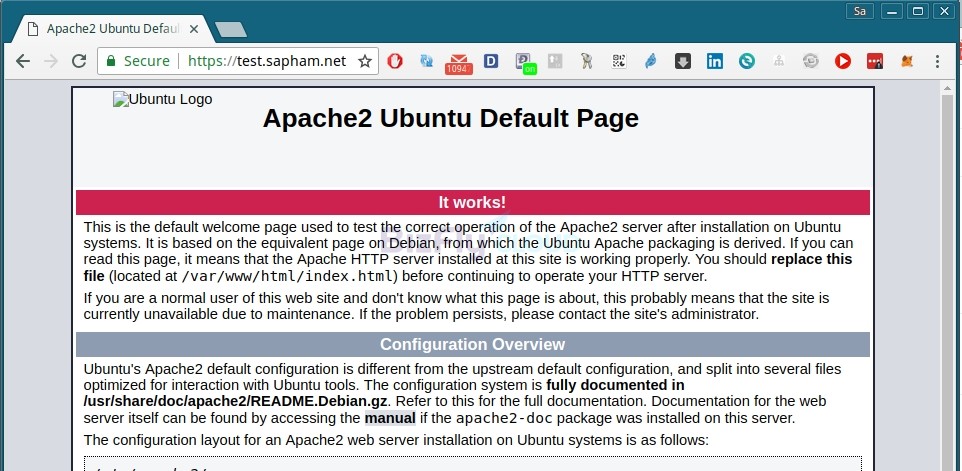This screenshot has width=962, height=471.
Task: Minimize the browser window
Action: (892, 11)
